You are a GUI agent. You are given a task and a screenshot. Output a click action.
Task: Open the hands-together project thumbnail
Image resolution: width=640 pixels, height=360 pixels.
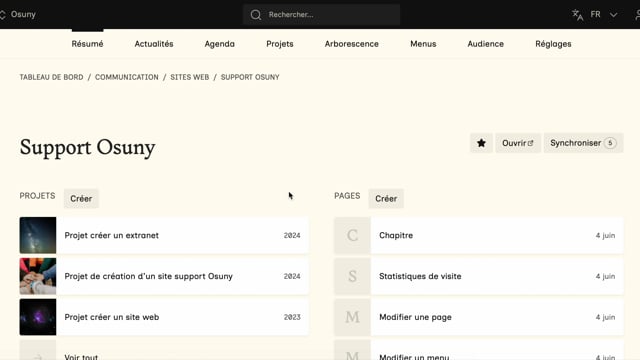pyautogui.click(x=38, y=276)
